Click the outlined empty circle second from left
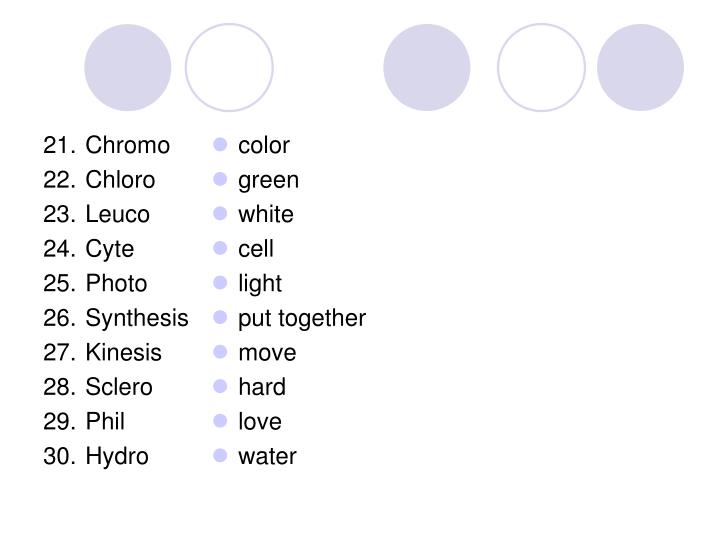720x540 pixels. pyautogui.click(x=229, y=68)
